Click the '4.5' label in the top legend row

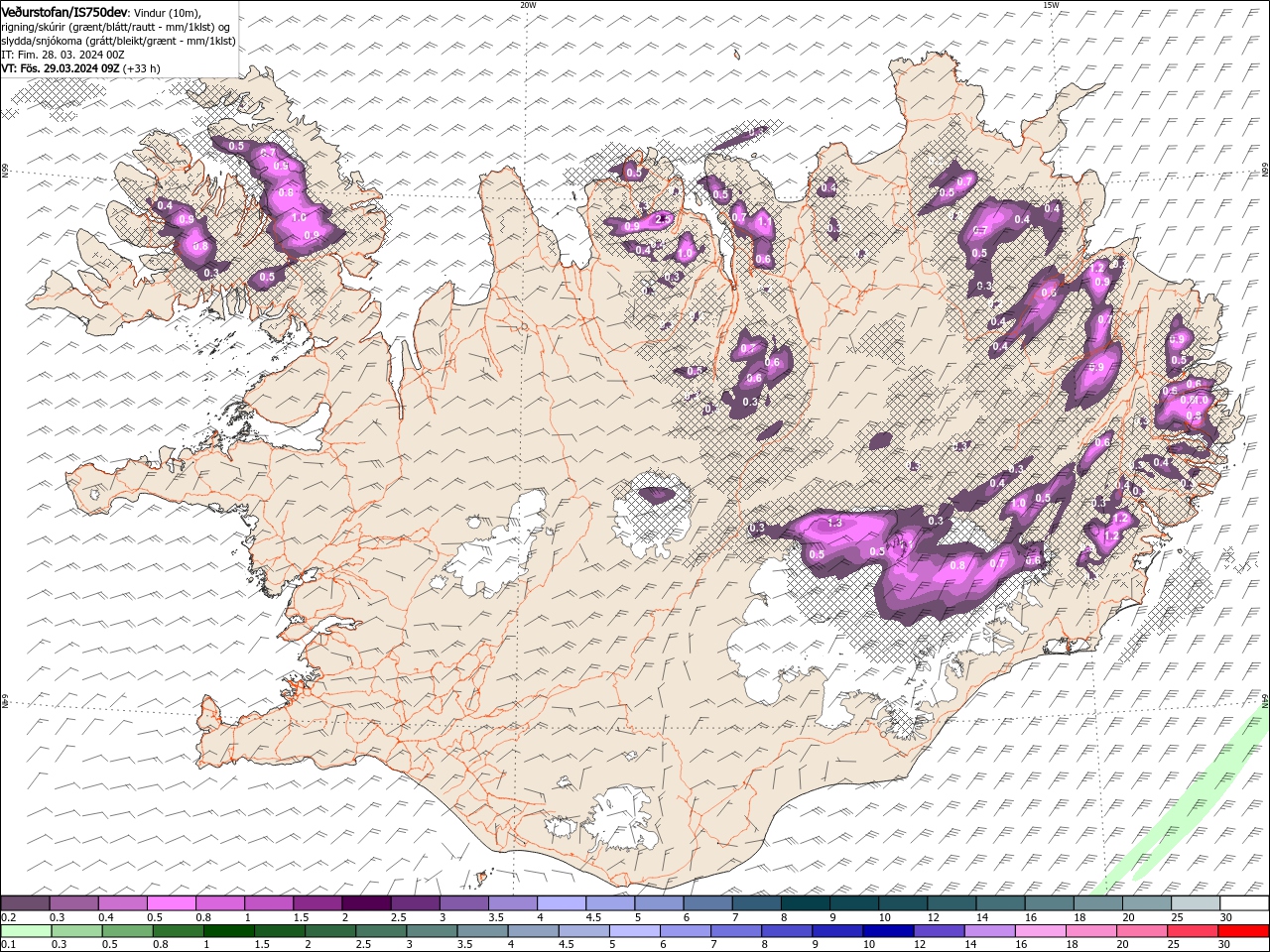tap(592, 917)
